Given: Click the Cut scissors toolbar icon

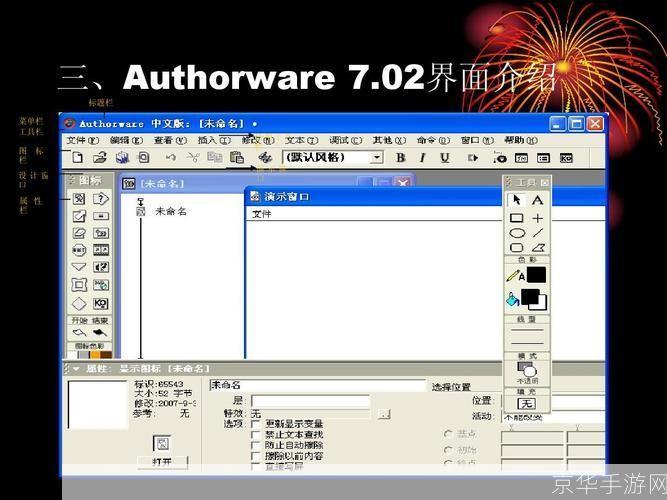Looking at the screenshot, I should [193, 157].
